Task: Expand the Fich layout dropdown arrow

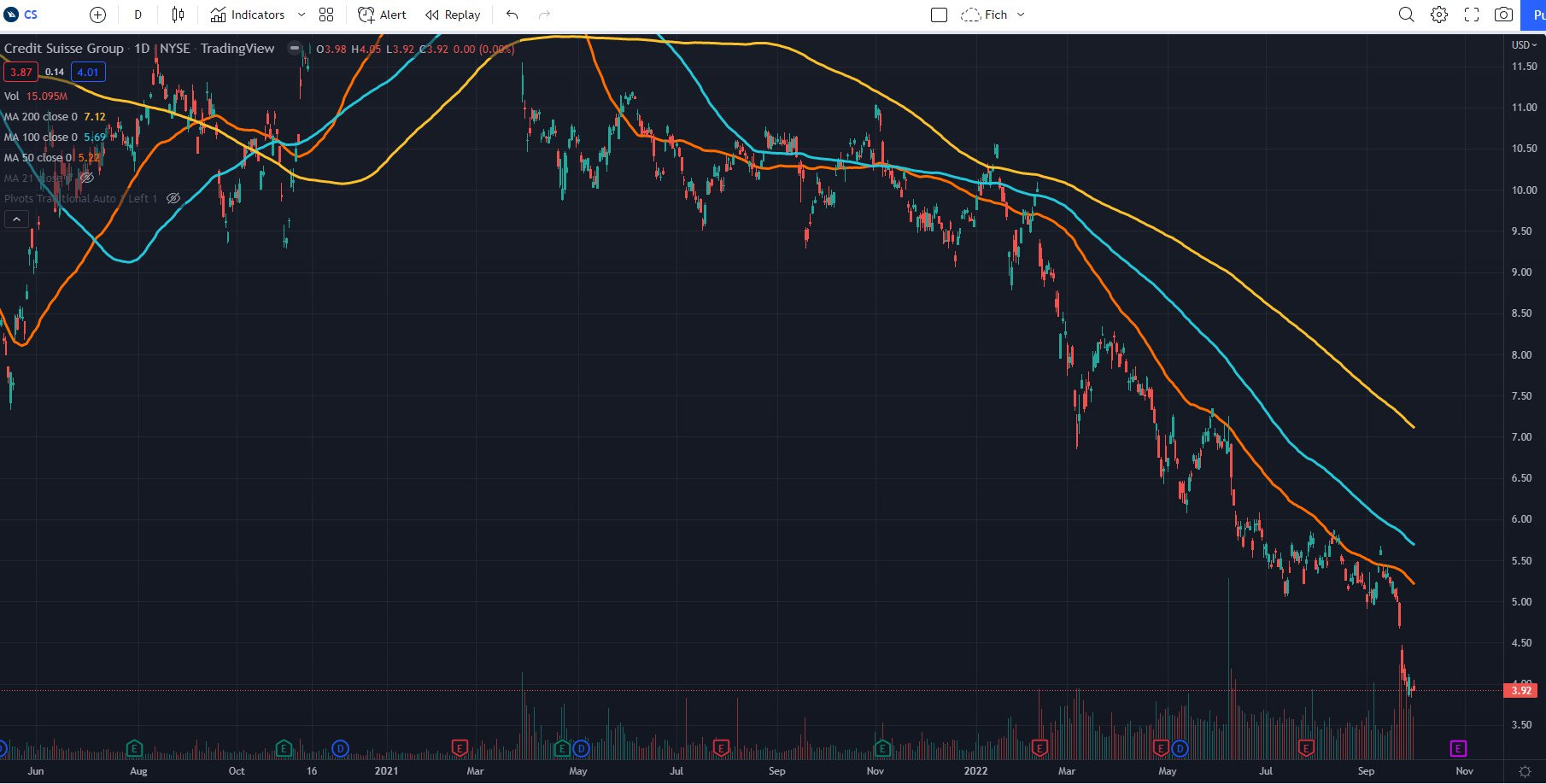Action: (1021, 15)
